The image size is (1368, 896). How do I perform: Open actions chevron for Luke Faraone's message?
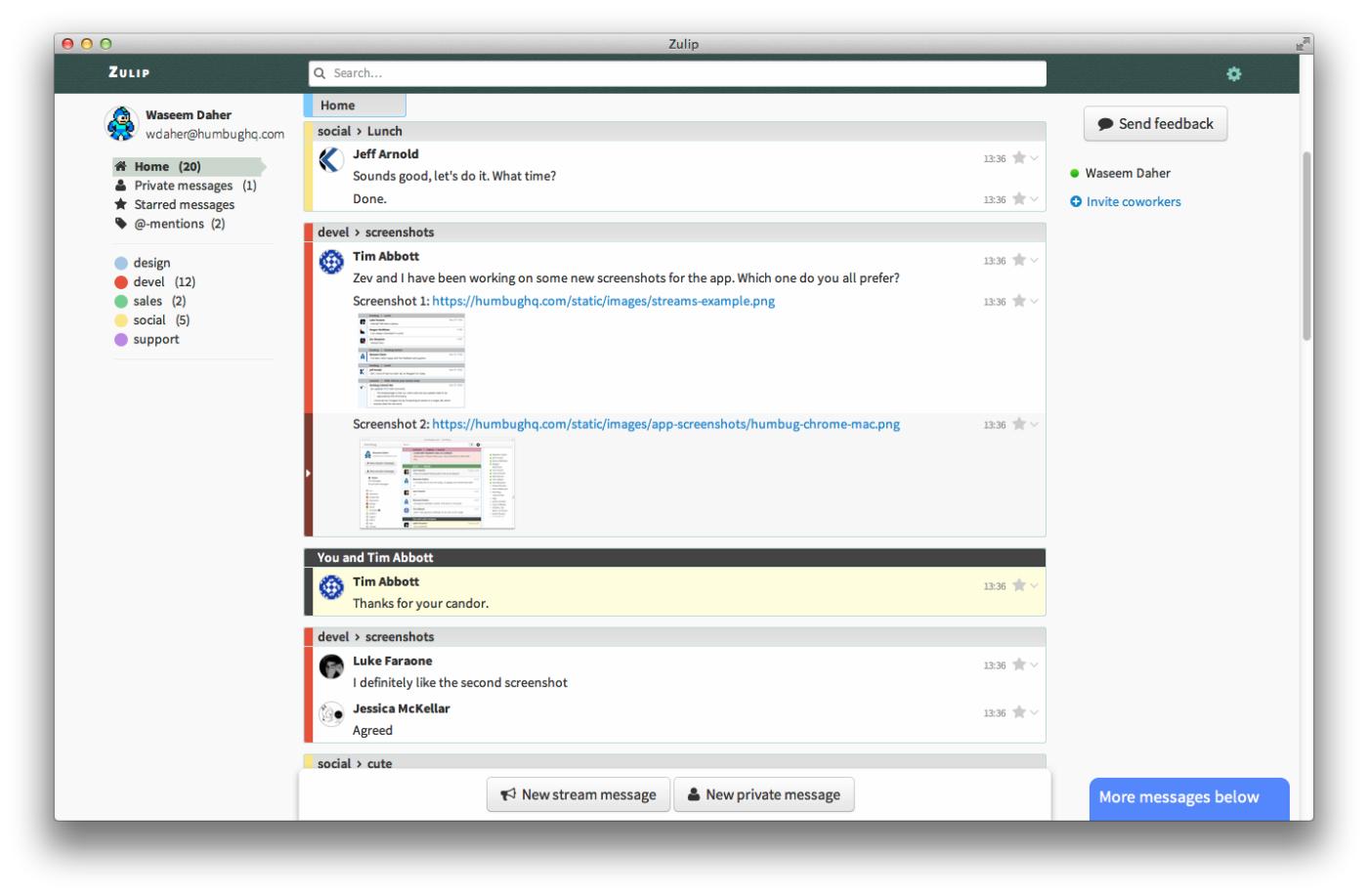(x=1034, y=665)
